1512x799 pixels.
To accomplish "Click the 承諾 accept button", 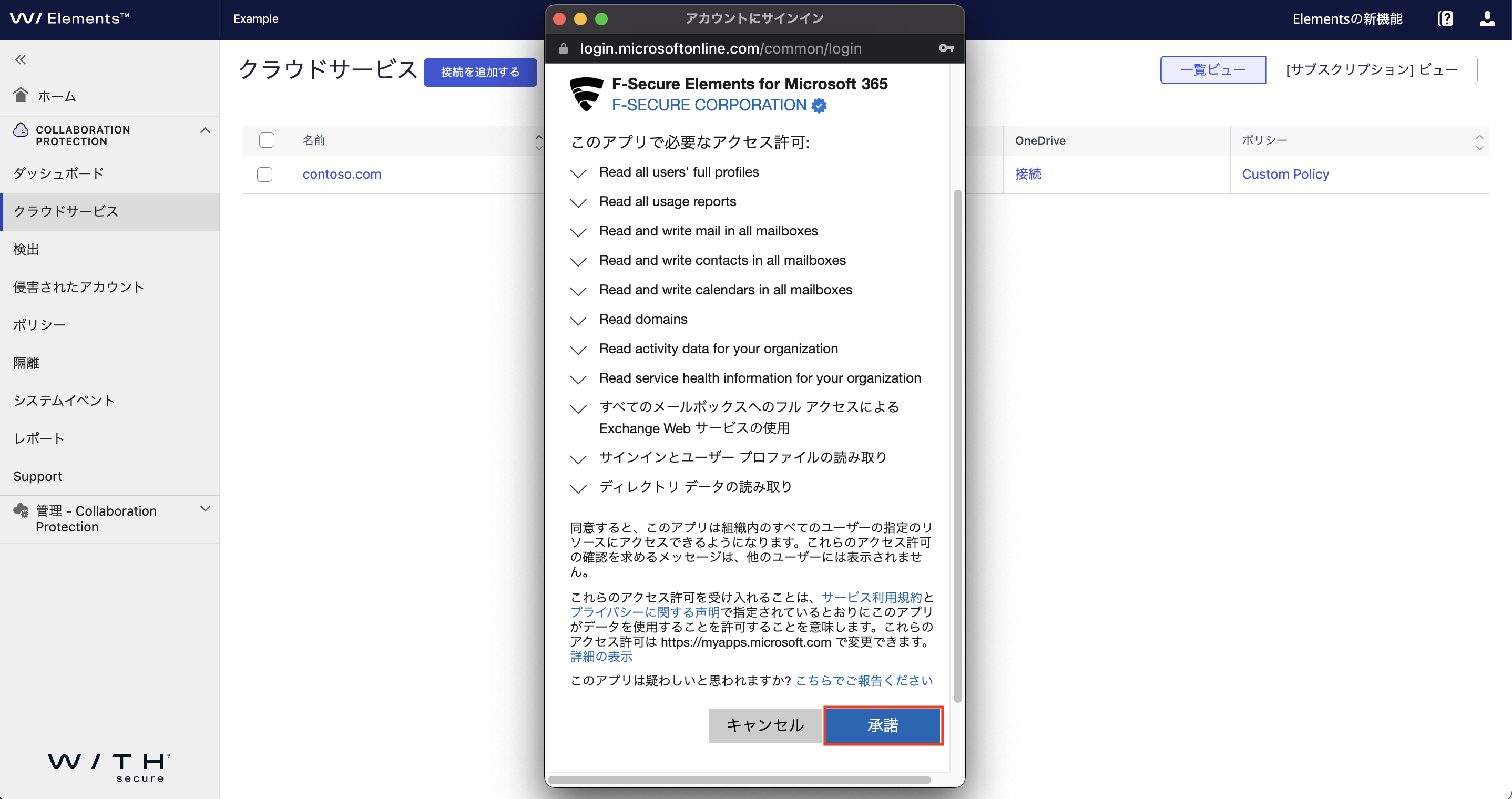I will [x=883, y=725].
